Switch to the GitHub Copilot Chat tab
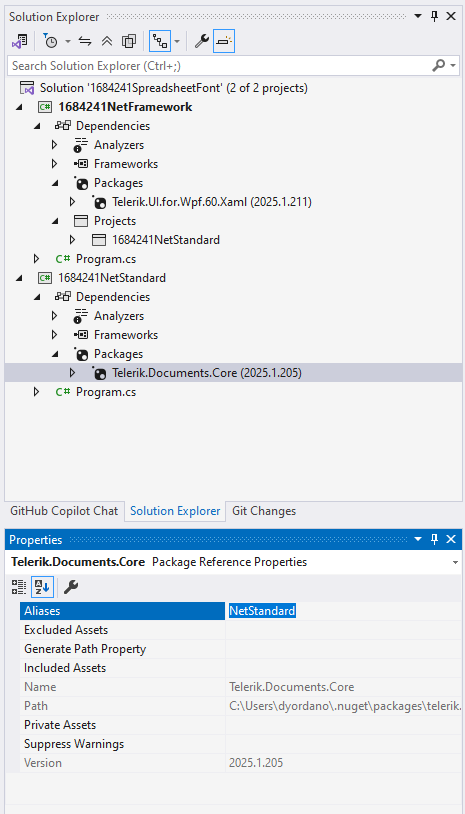Screen dimensions: 465x814 coord(64,511)
